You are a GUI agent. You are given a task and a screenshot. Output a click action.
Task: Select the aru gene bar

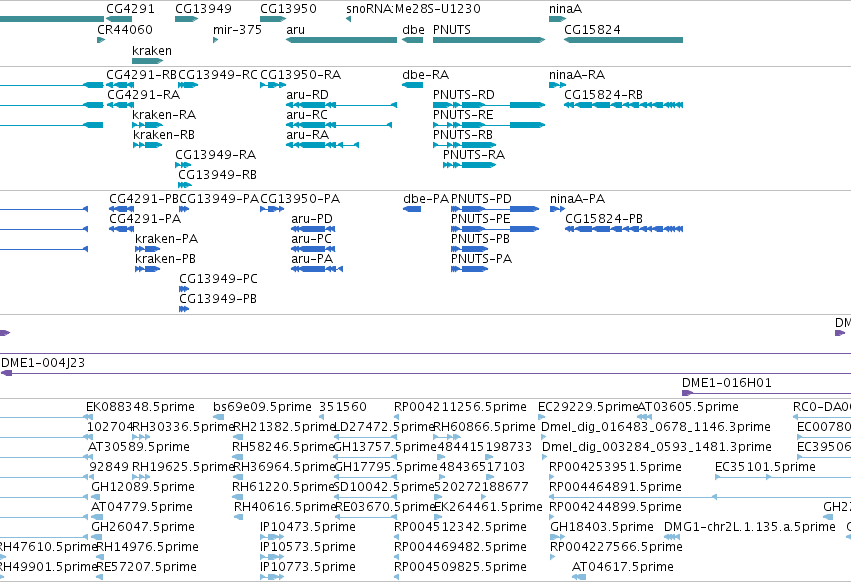pyautogui.click(x=341, y=40)
